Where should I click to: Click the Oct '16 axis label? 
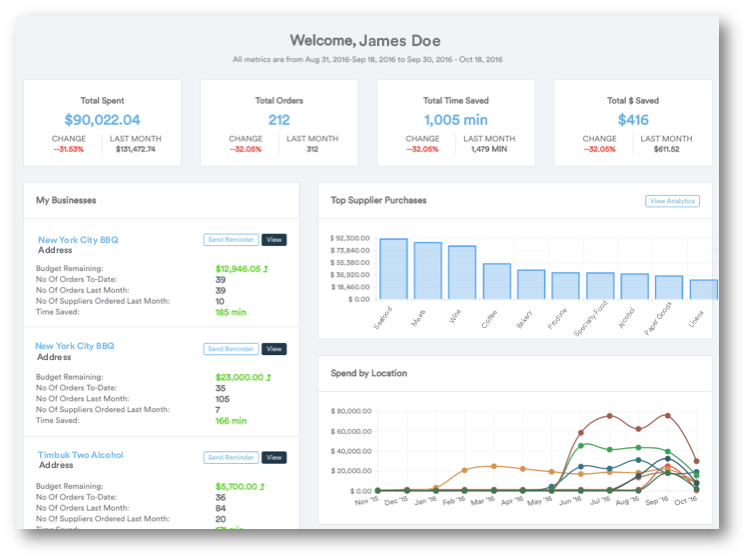click(x=686, y=501)
